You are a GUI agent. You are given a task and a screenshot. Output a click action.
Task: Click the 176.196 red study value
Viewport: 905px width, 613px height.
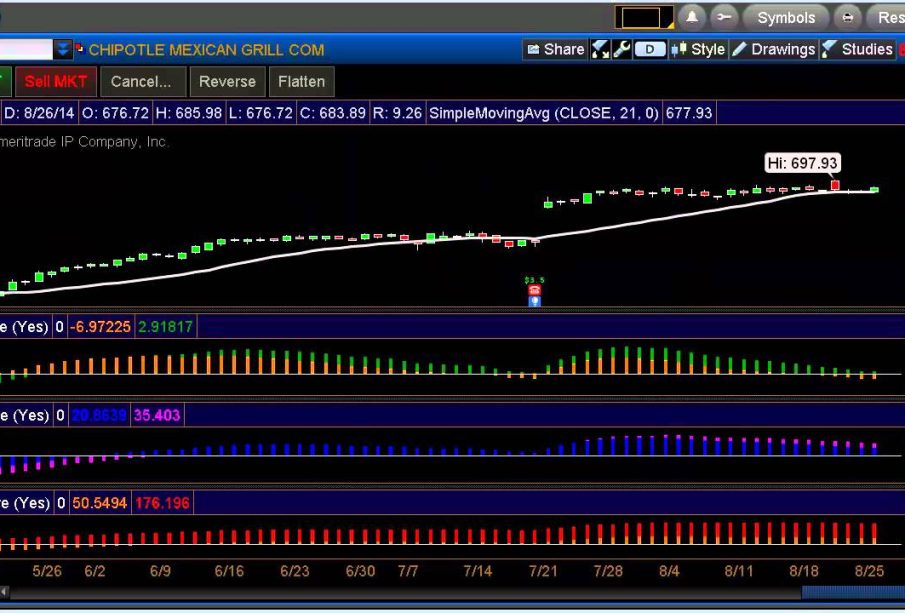coord(162,503)
